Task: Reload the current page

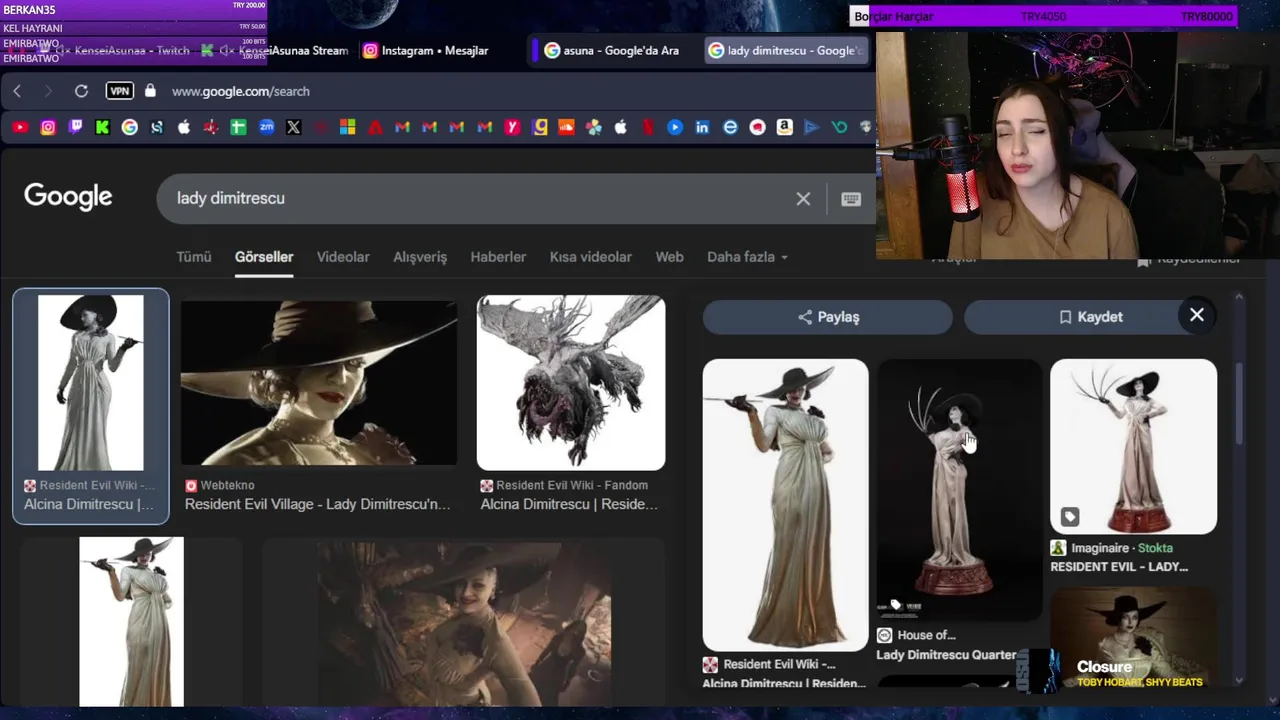Action: point(81,91)
